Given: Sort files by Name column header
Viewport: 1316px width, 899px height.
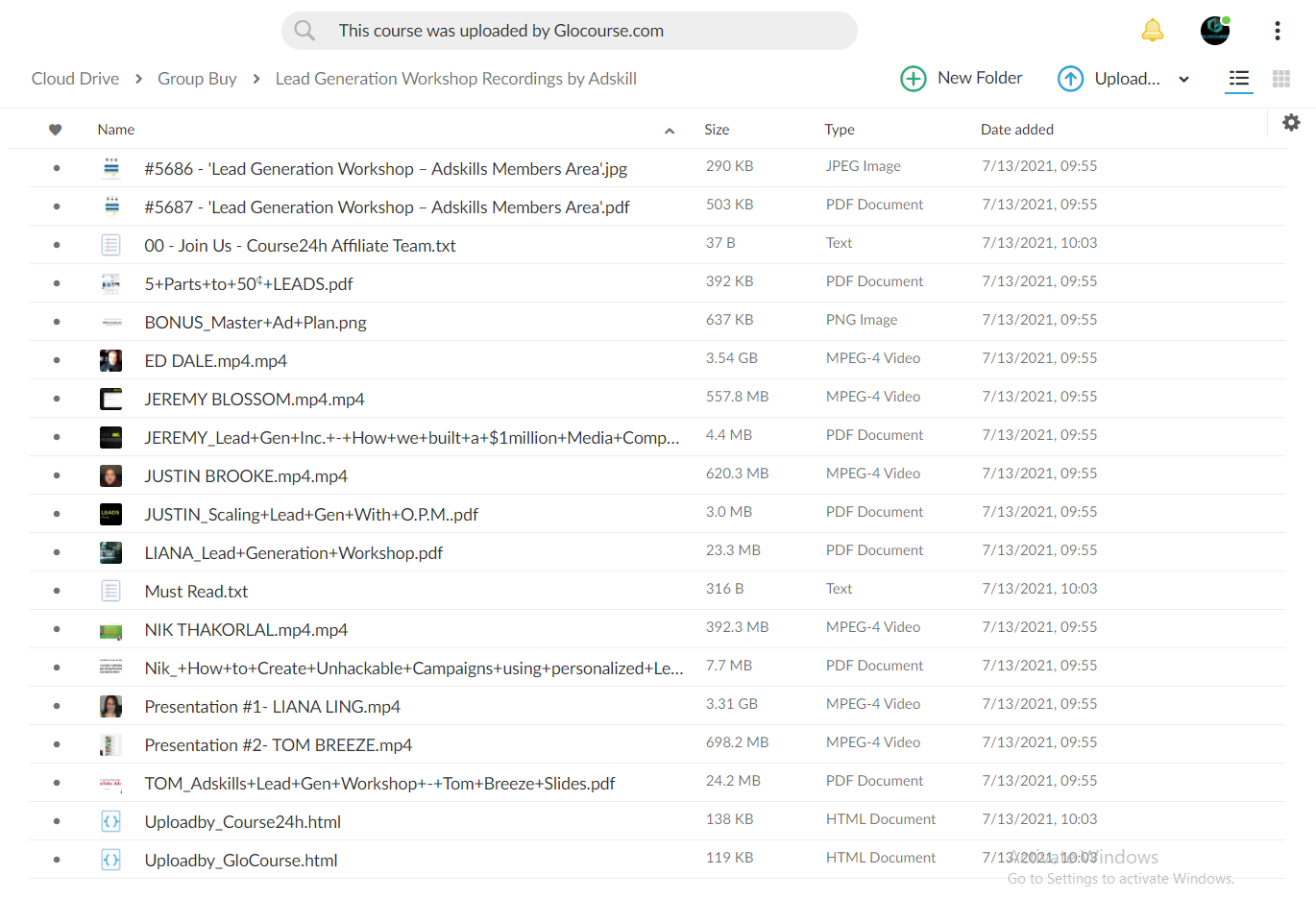Looking at the screenshot, I should click(x=116, y=130).
